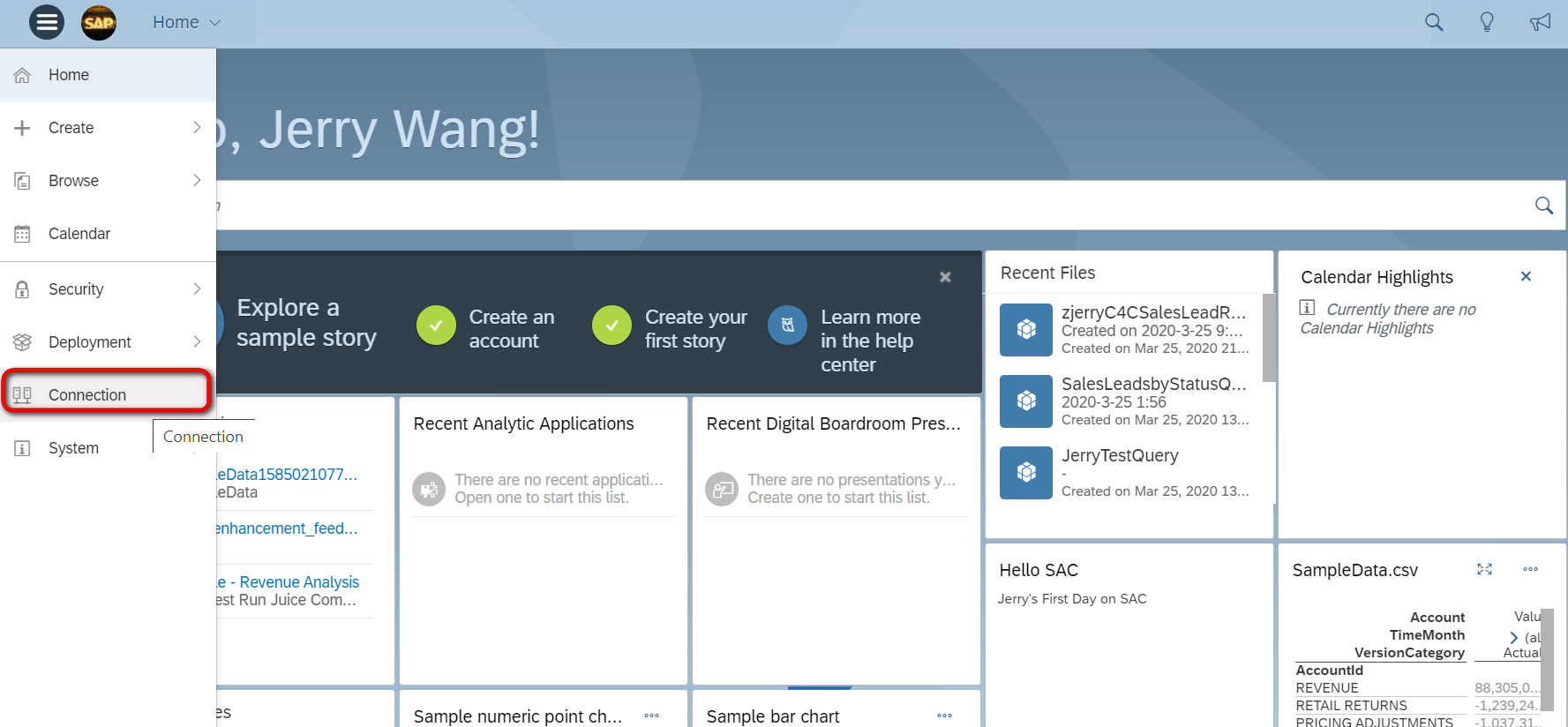This screenshot has width=1568, height=727.
Task: Click the SAP logo icon
Action: pyautogui.click(x=99, y=22)
